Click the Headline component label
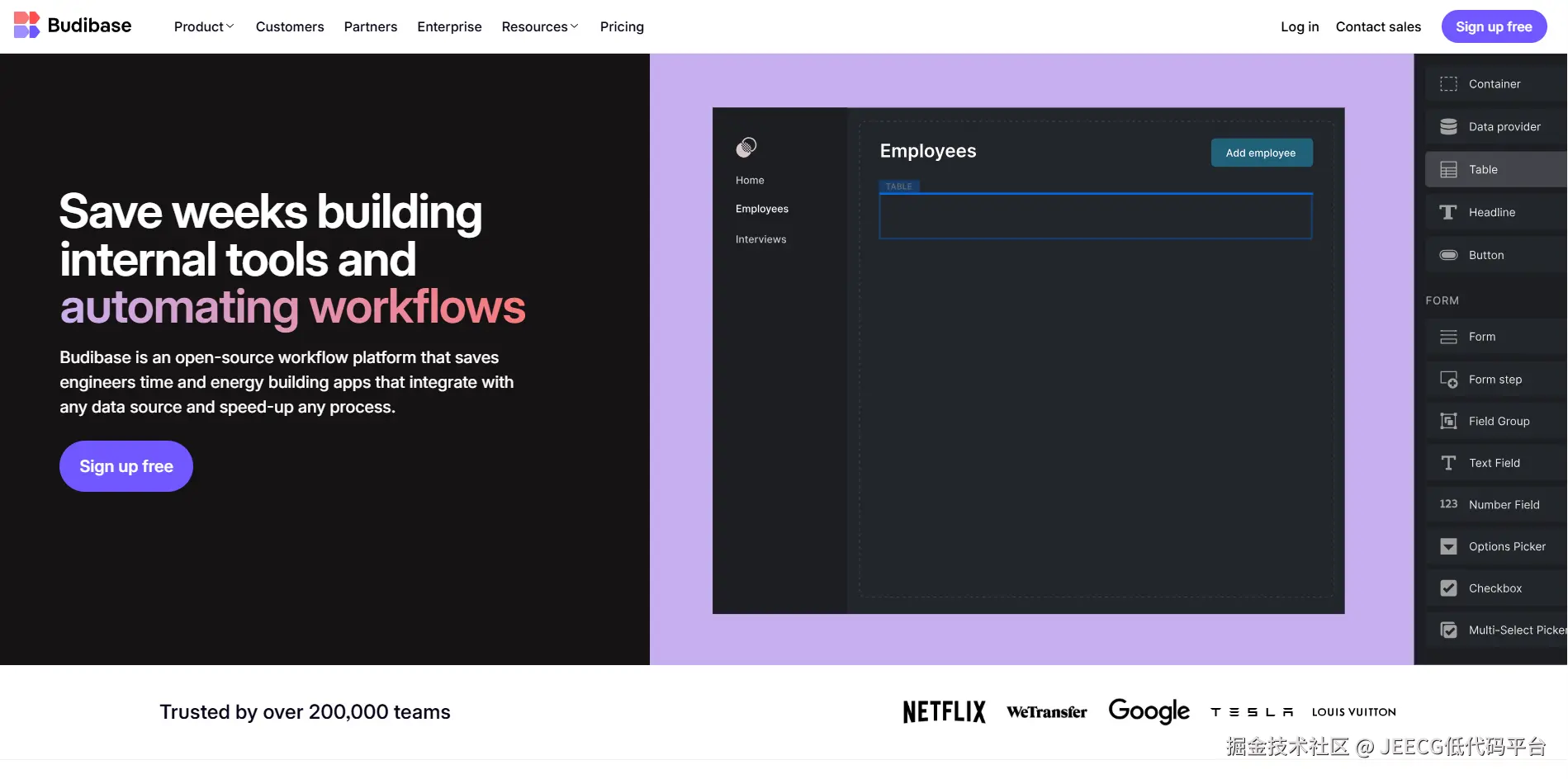1568x779 pixels. point(1492,213)
